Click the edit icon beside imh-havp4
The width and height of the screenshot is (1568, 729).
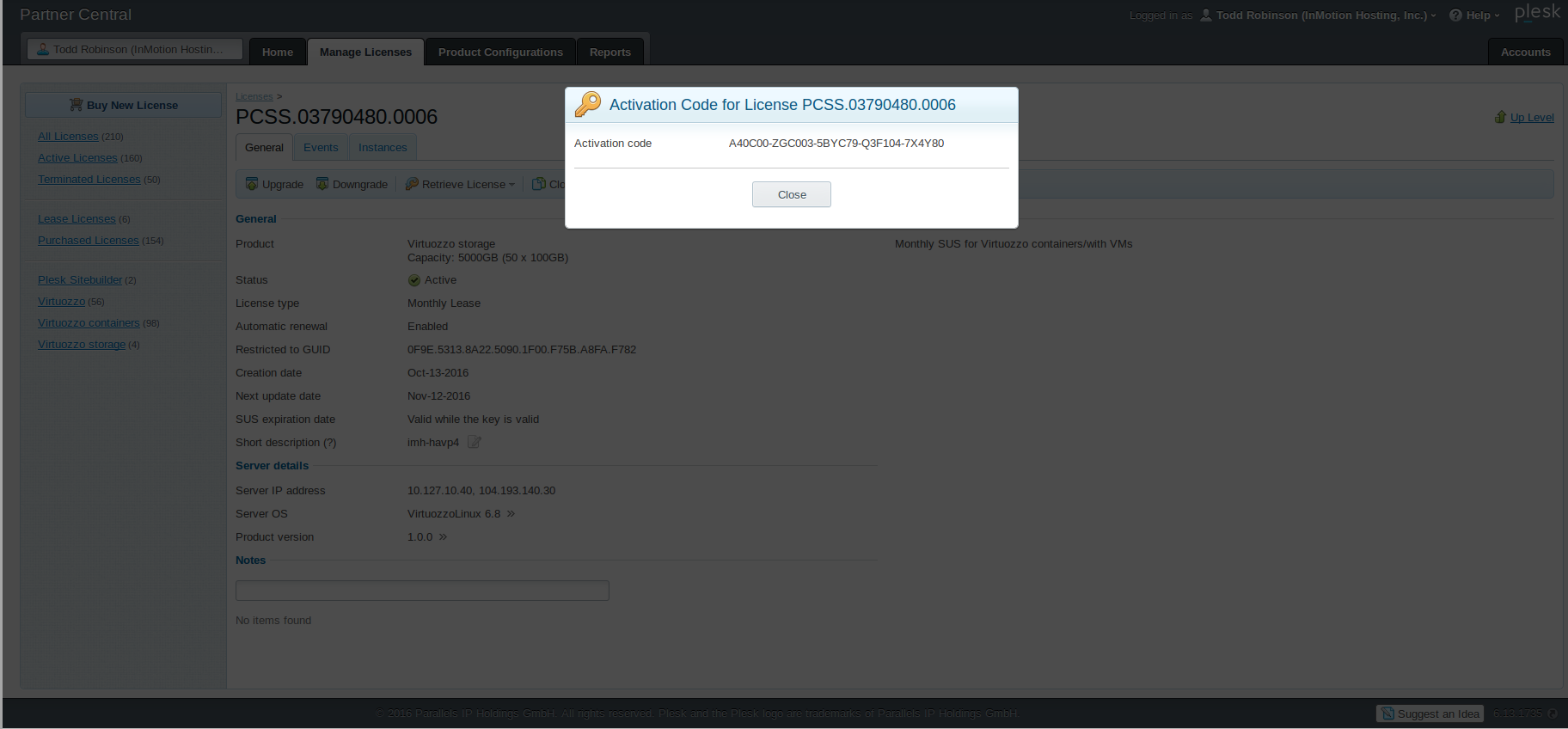tap(474, 443)
